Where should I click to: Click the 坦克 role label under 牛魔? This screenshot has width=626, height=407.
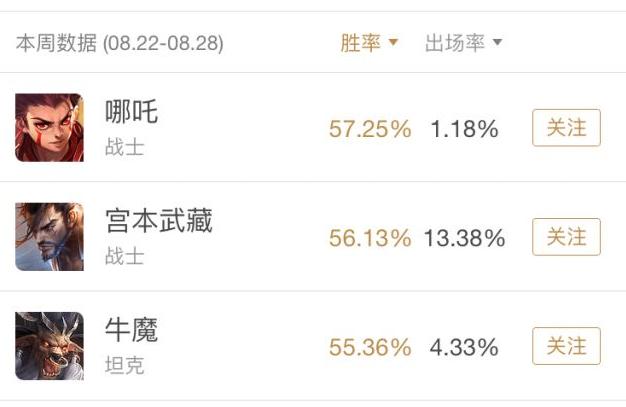124,365
